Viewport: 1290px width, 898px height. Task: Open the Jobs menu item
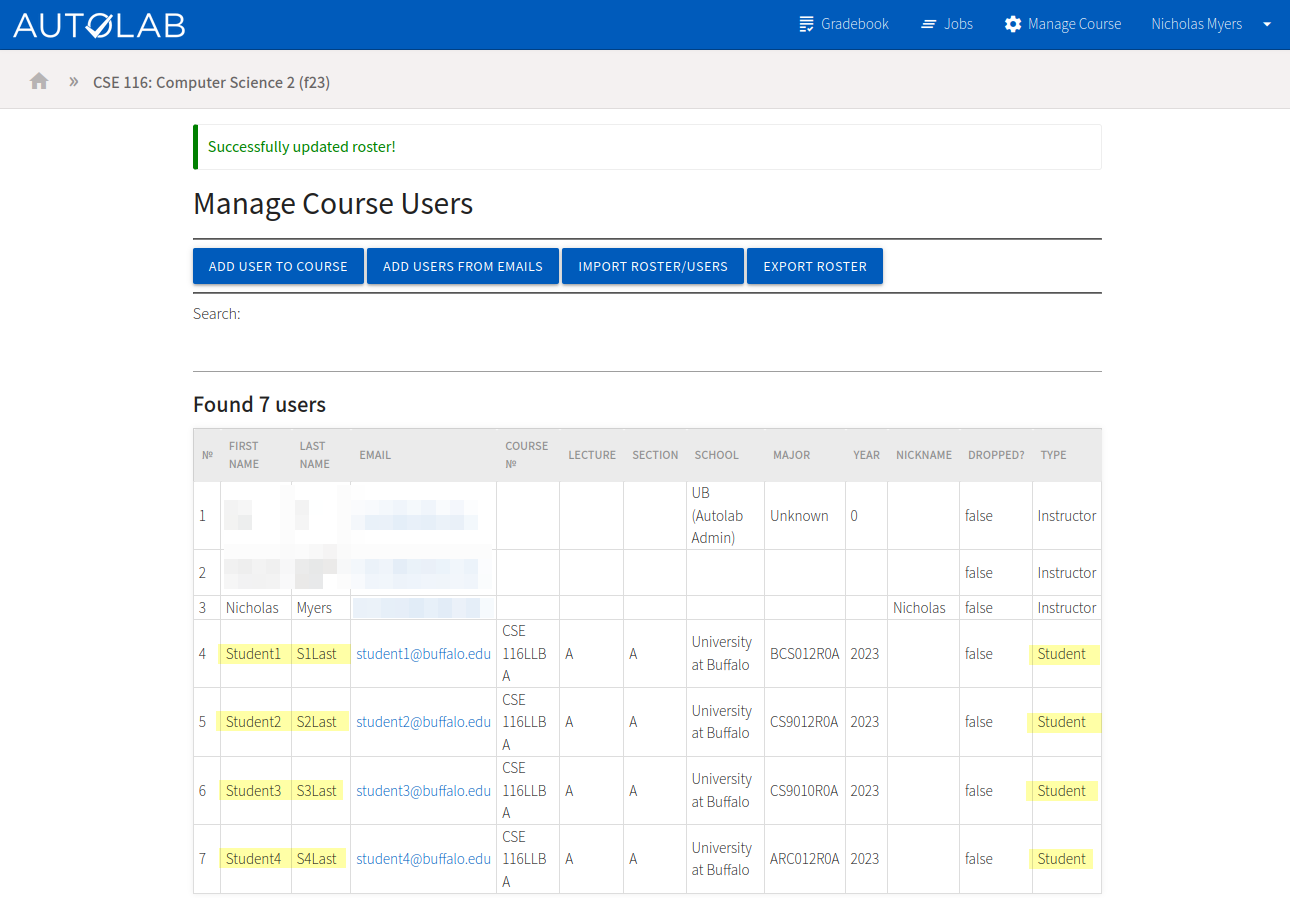pos(947,24)
